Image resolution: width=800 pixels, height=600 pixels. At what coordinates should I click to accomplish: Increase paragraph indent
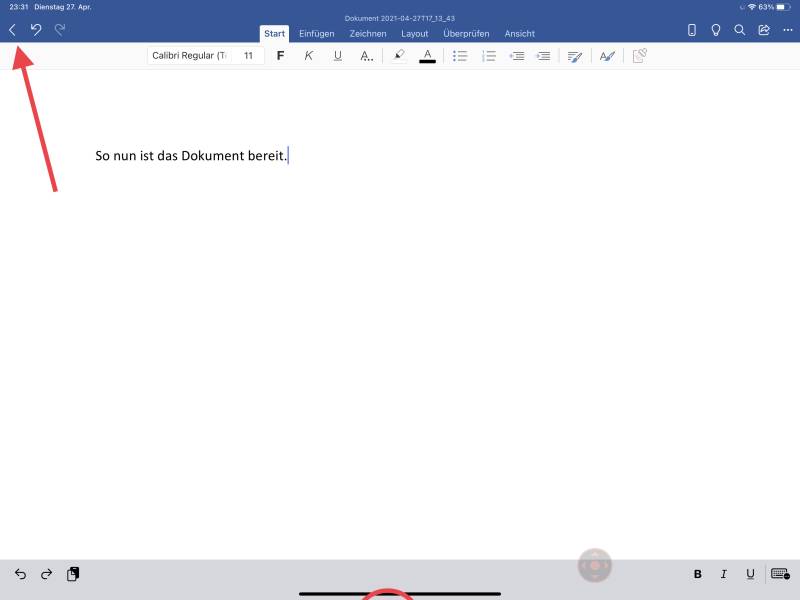pos(543,56)
